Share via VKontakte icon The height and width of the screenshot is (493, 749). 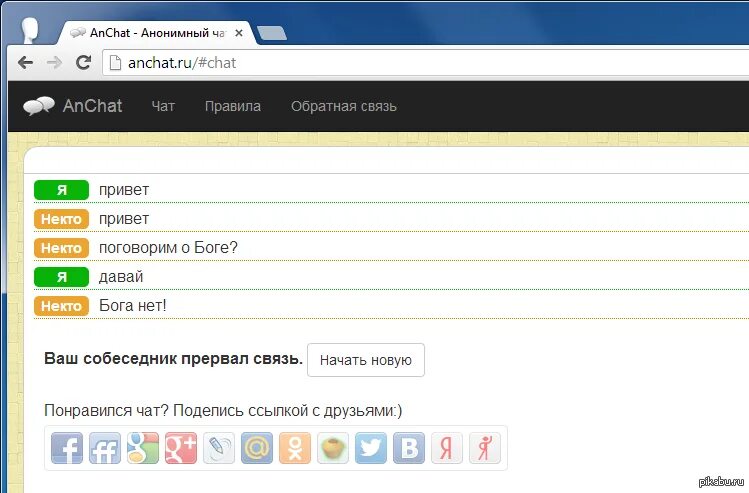coord(409,448)
